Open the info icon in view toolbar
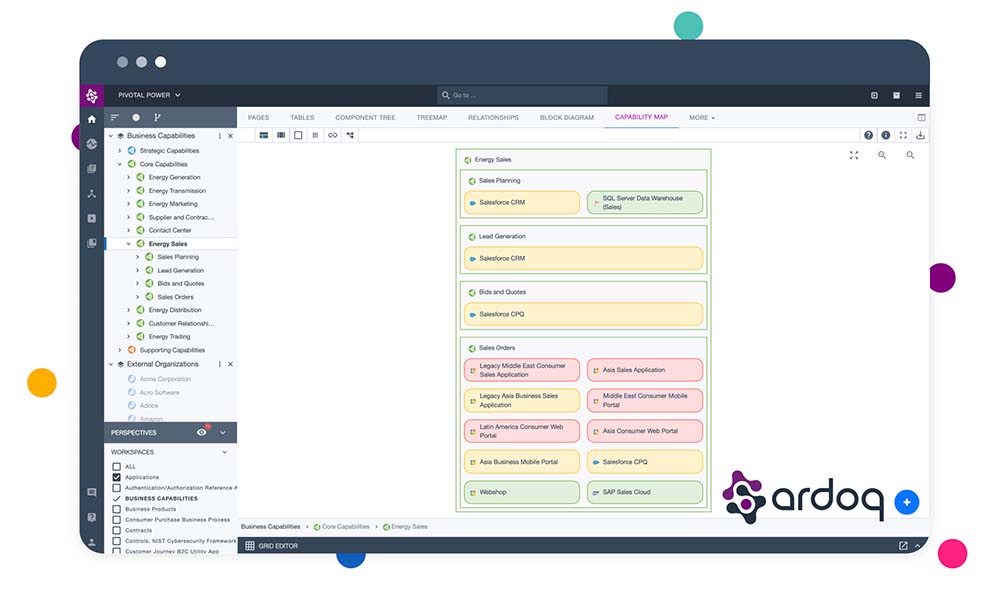The height and width of the screenshot is (590, 1000). coord(886,135)
